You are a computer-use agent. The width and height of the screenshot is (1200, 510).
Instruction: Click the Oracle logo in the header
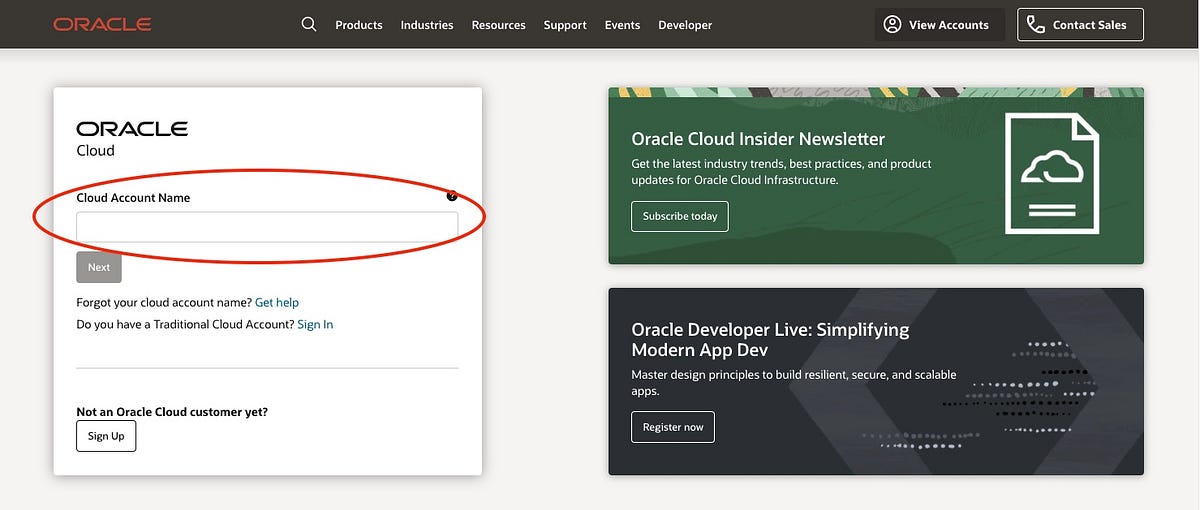pos(103,24)
